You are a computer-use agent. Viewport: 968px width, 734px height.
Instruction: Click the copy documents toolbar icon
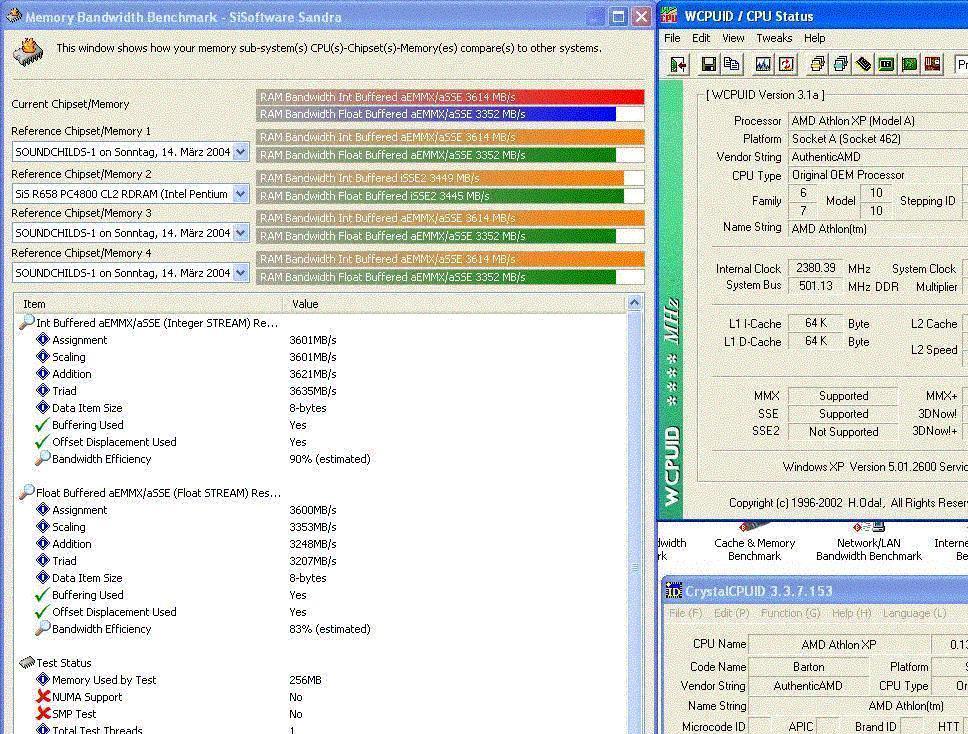tap(731, 65)
